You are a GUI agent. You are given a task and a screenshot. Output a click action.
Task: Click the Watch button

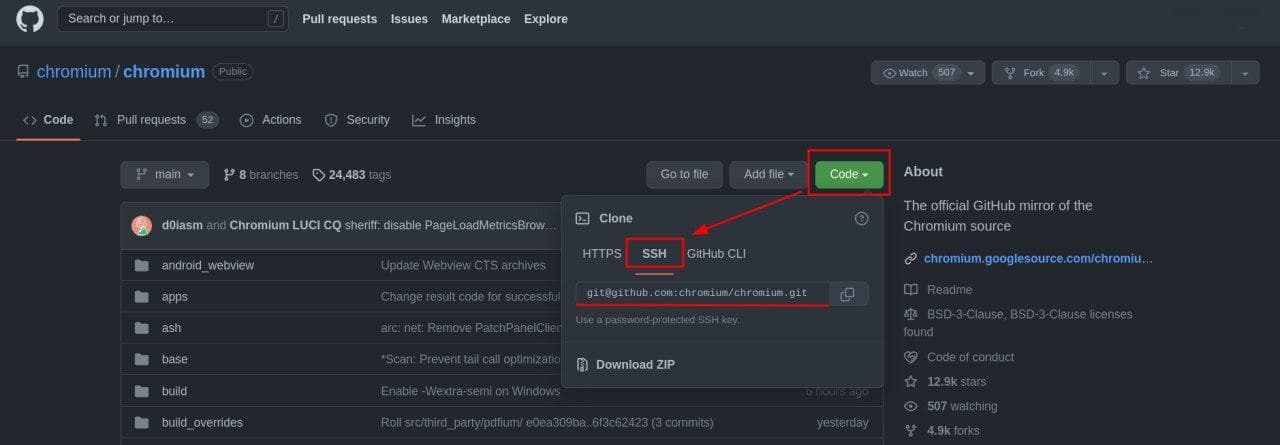coord(928,73)
